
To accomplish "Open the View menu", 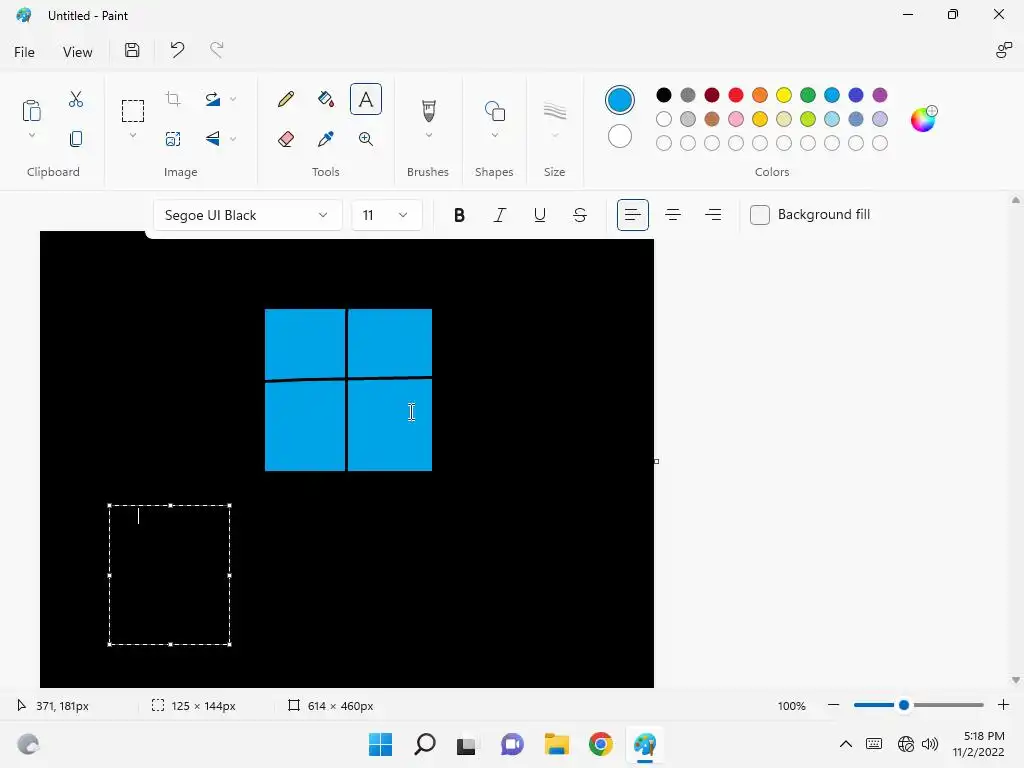I will click(77, 52).
